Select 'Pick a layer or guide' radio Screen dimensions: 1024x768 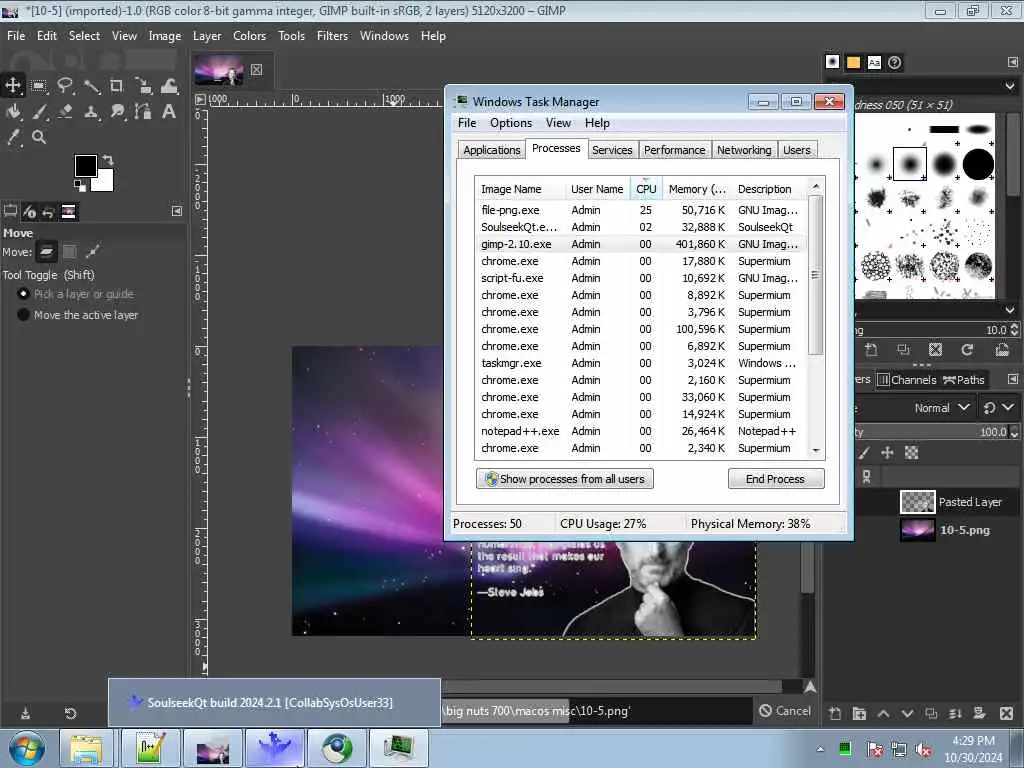point(24,294)
